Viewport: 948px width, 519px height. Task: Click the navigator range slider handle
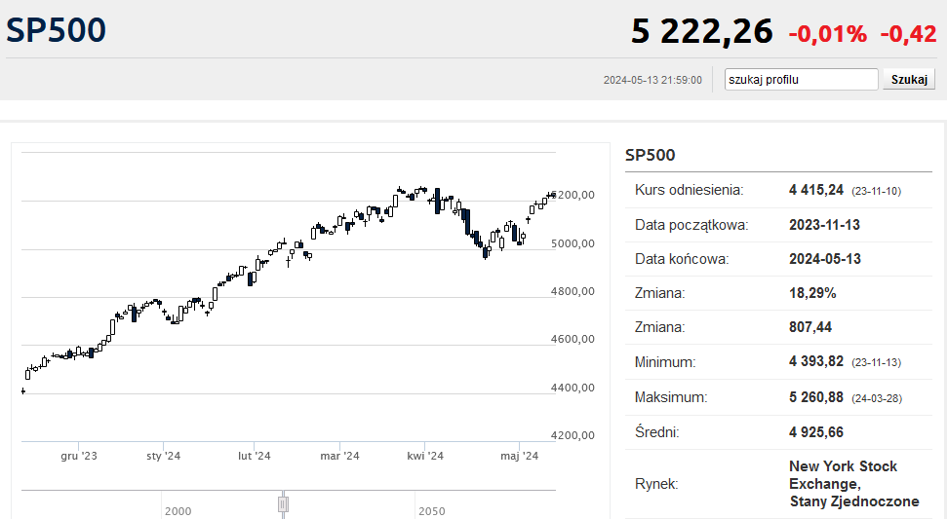point(283,502)
